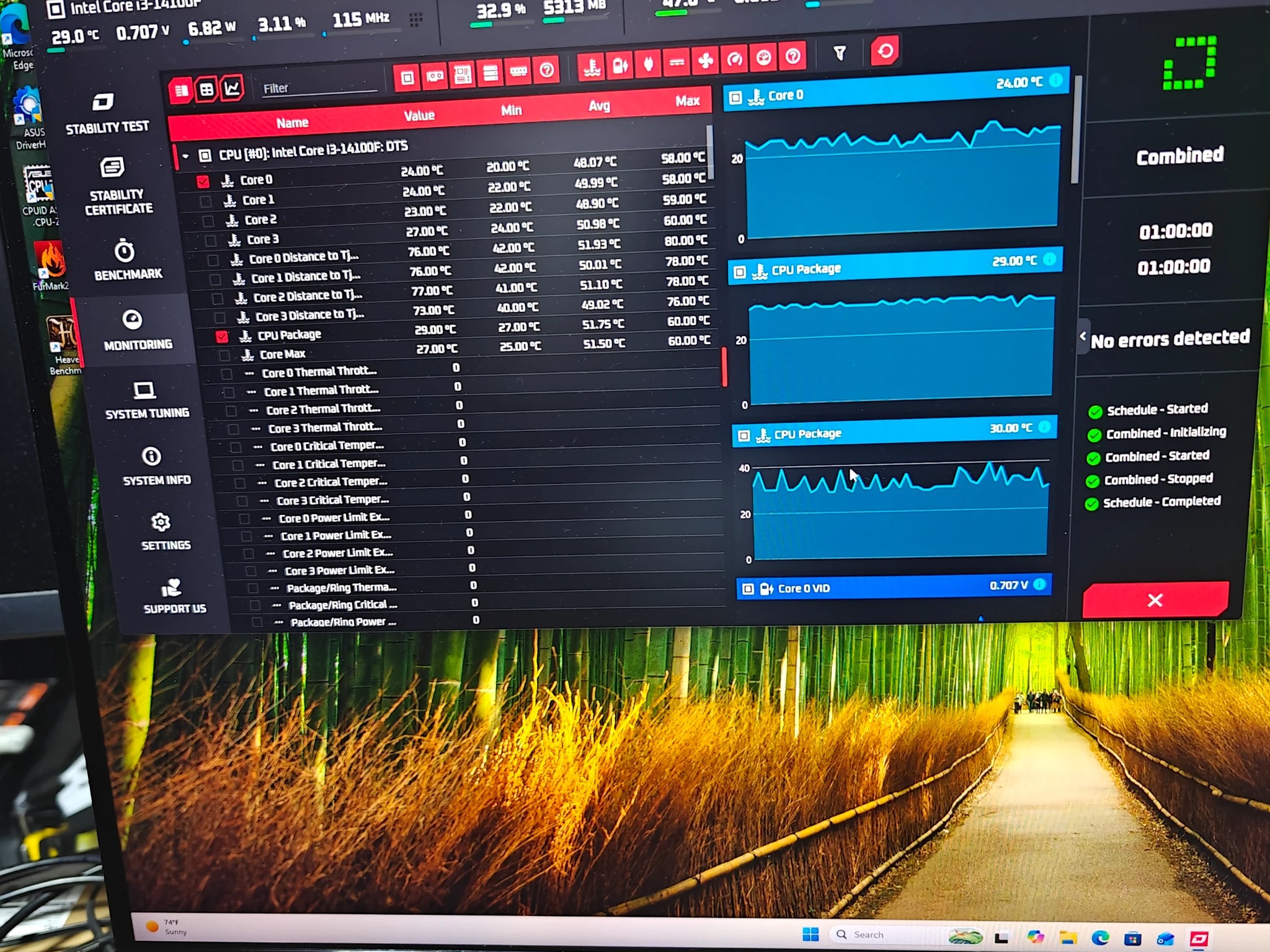The height and width of the screenshot is (952, 1270).
Task: Collapse the test status side panel arrow
Action: point(1083,336)
